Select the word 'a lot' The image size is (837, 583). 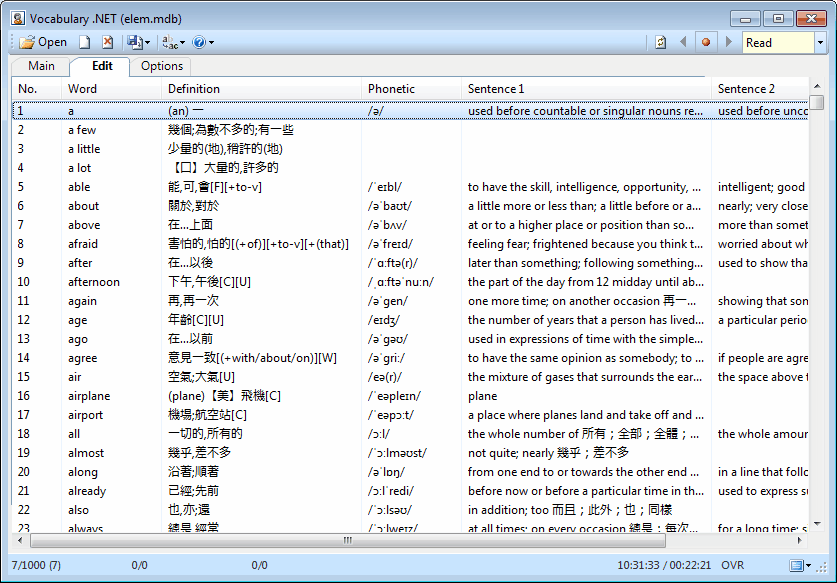80,168
